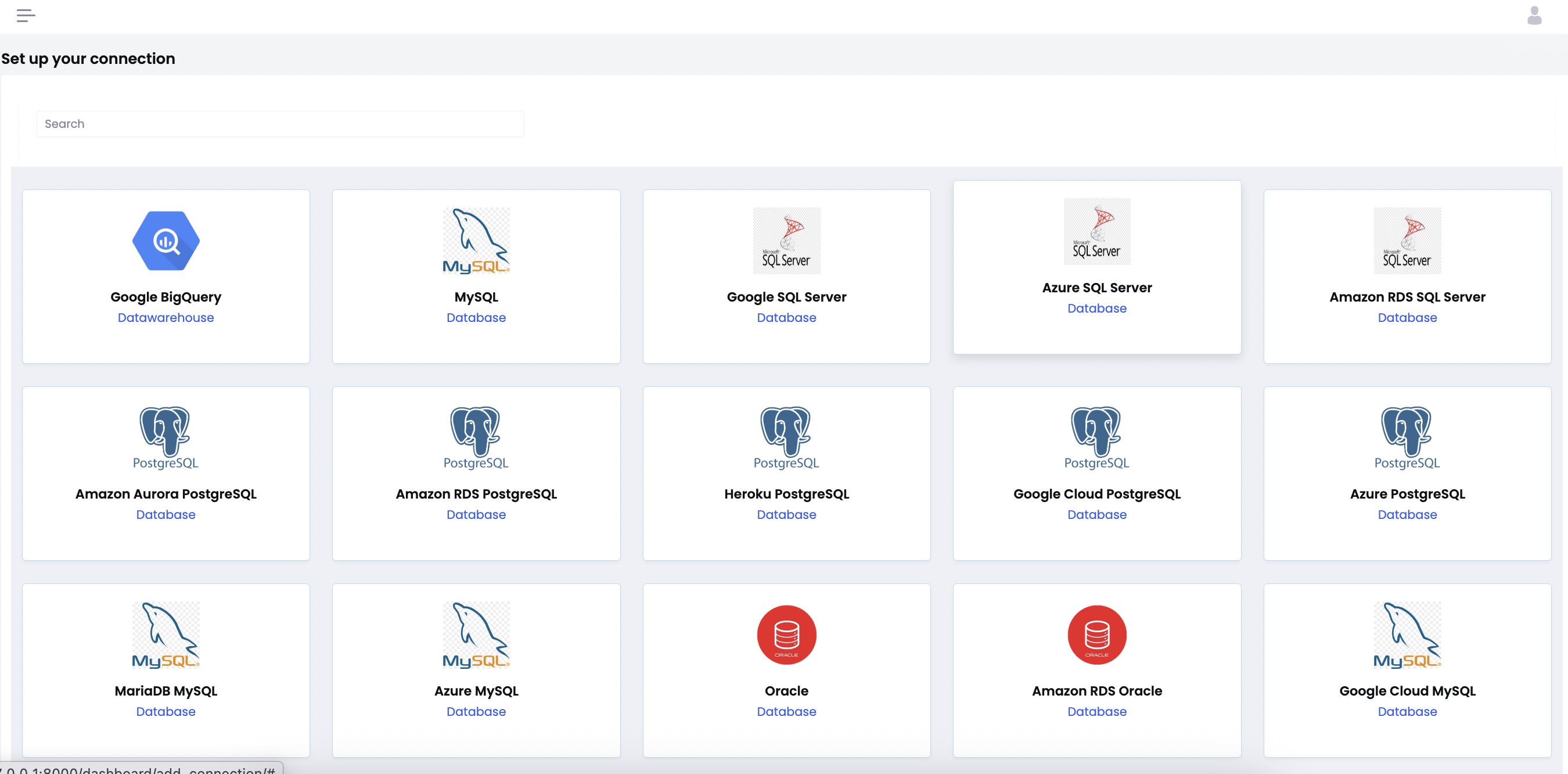The height and width of the screenshot is (774, 1568).
Task: Select the Google SQL Server title
Action: [x=786, y=297]
